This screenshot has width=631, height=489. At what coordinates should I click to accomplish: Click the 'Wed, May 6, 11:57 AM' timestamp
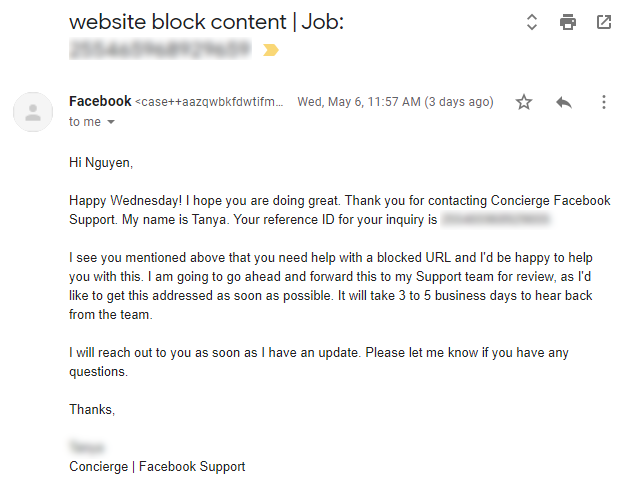pos(395,102)
